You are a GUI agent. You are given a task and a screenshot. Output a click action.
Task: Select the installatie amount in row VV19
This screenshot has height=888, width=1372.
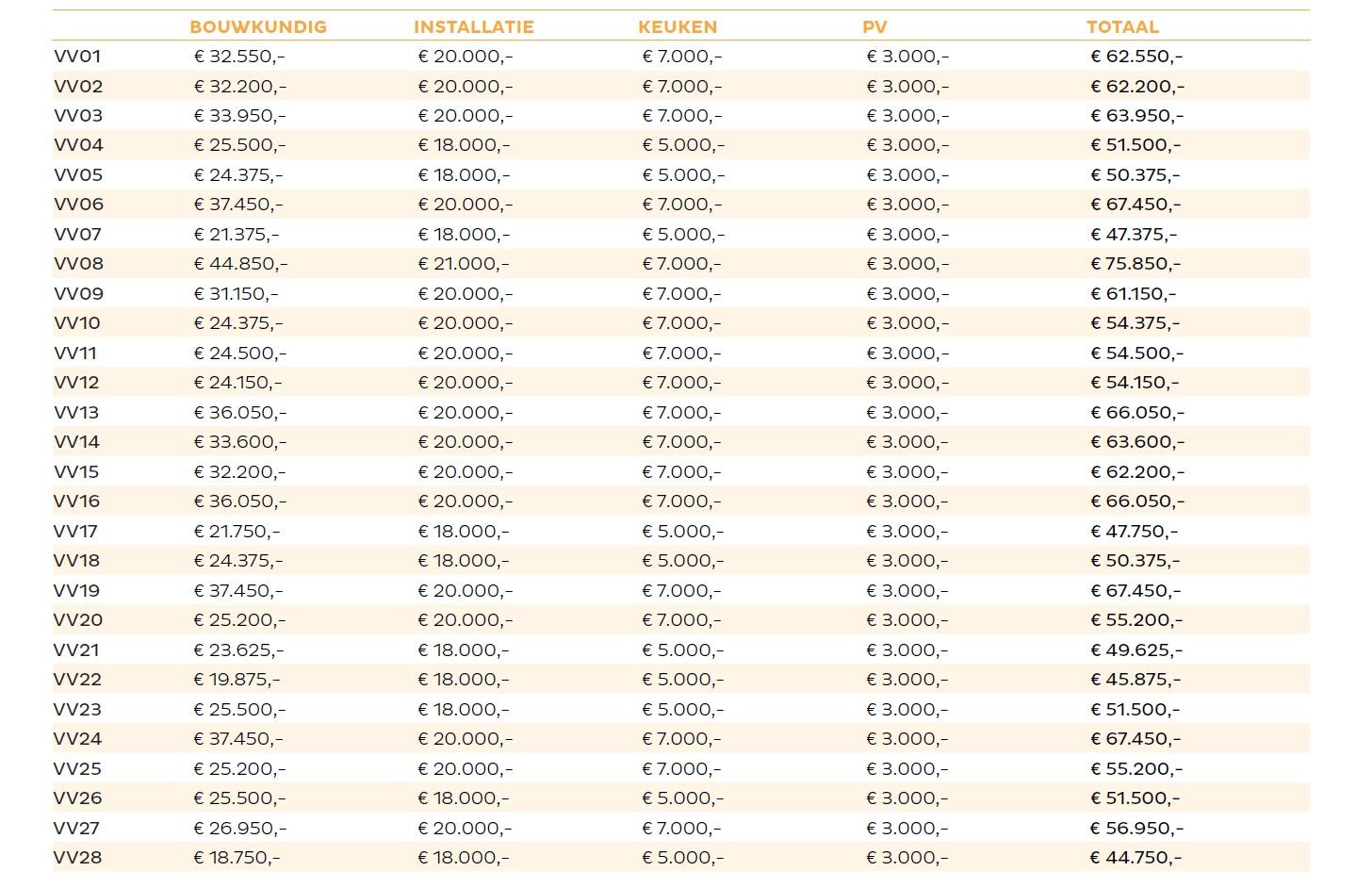[x=465, y=591]
